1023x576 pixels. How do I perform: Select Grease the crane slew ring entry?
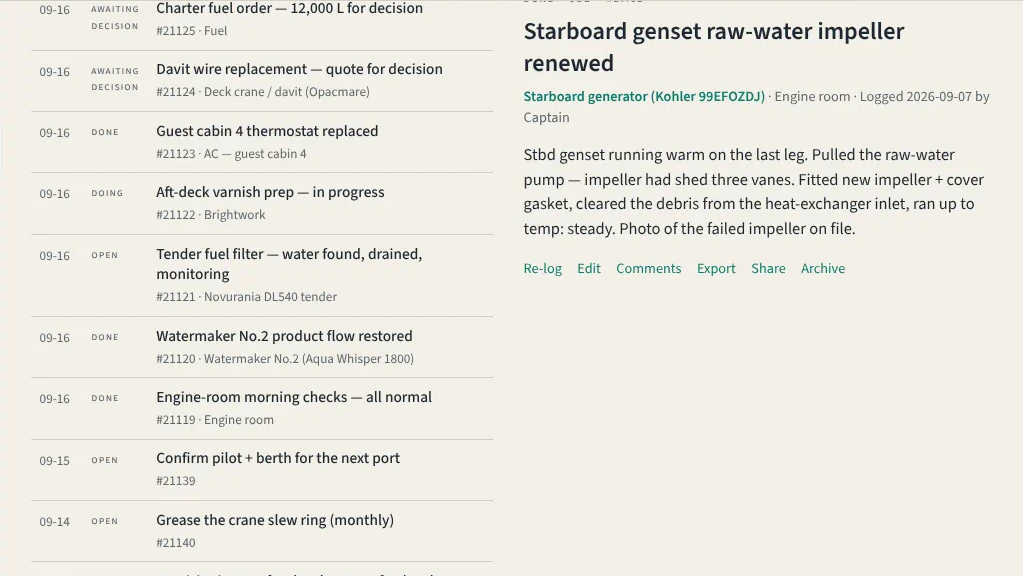[x=262, y=531]
